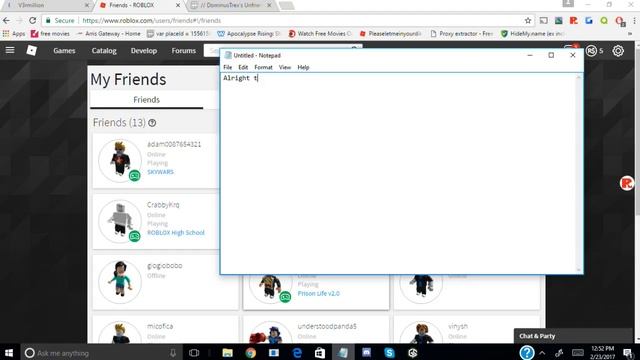Open the Action Center notification icon
The image size is (640, 360).
pos(629,353)
